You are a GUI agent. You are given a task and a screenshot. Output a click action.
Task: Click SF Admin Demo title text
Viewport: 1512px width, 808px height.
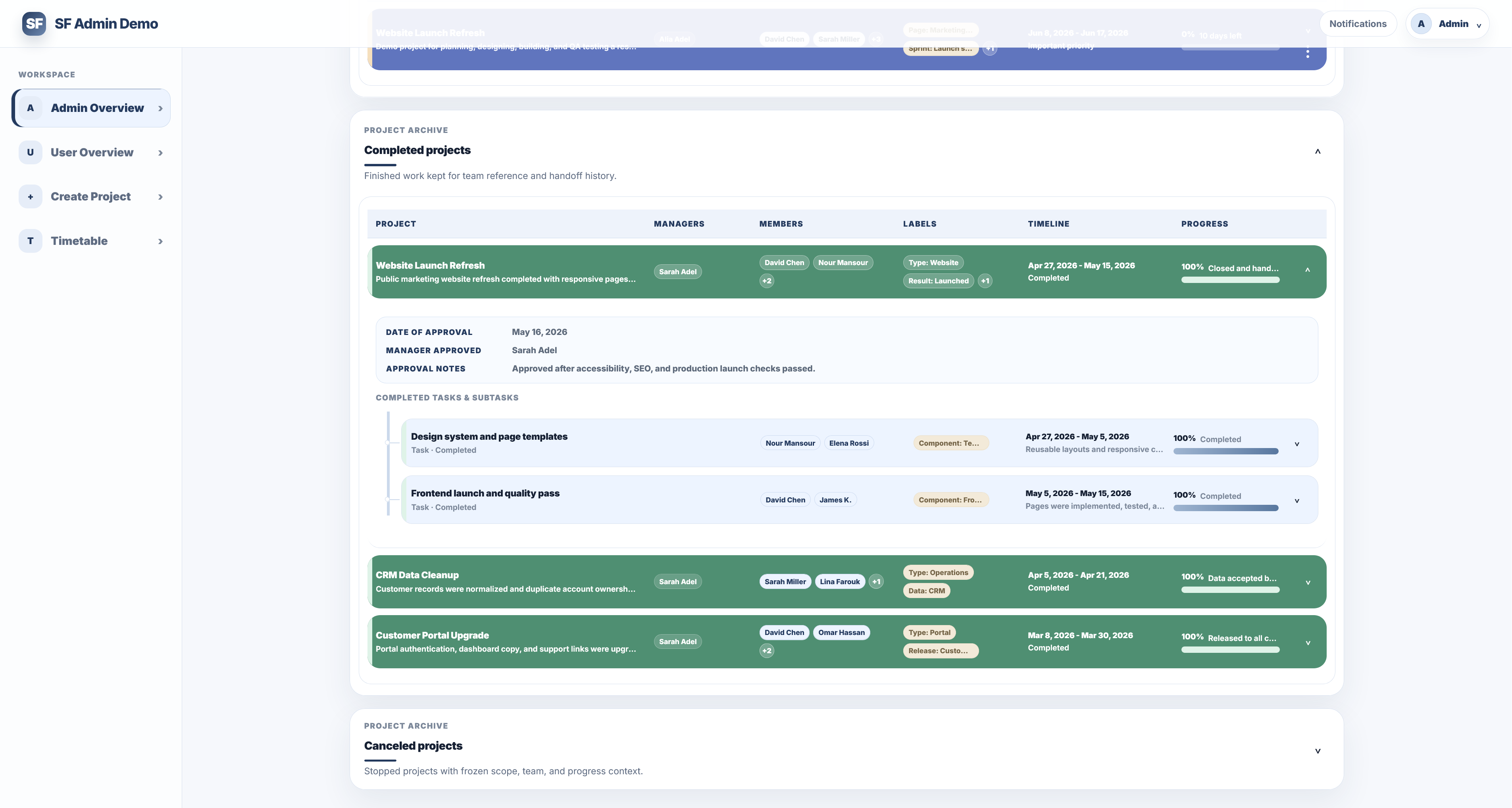tap(106, 23)
